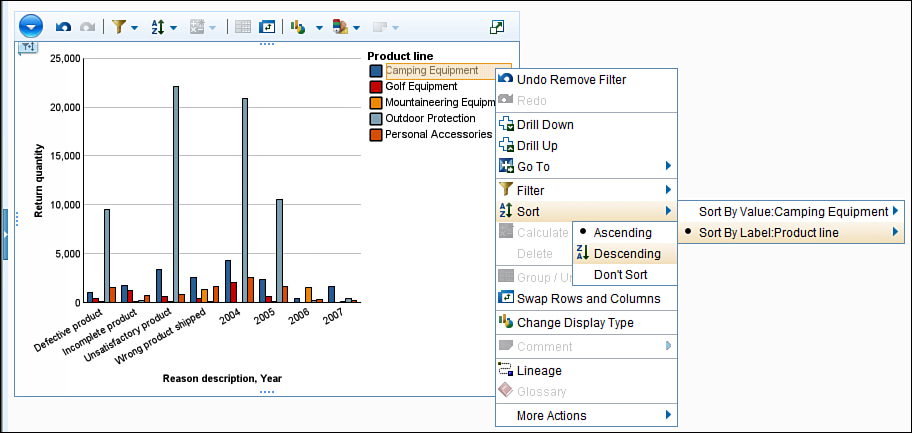912x433 pixels.
Task: Open More Actions menu entry
Action: [586, 416]
